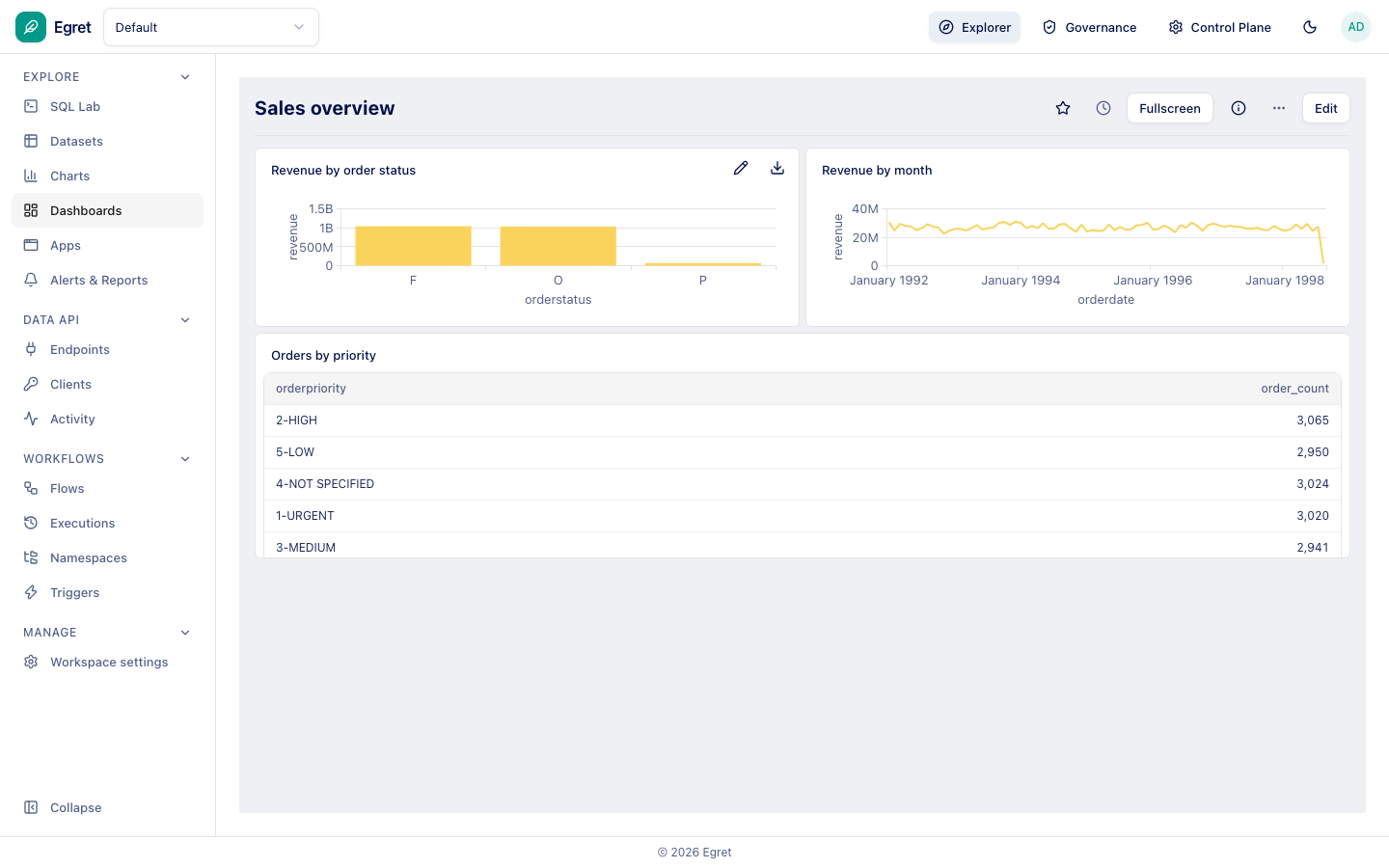The height and width of the screenshot is (868, 1389).
Task: Select the 2-HIGH priority row
Action: click(x=803, y=420)
